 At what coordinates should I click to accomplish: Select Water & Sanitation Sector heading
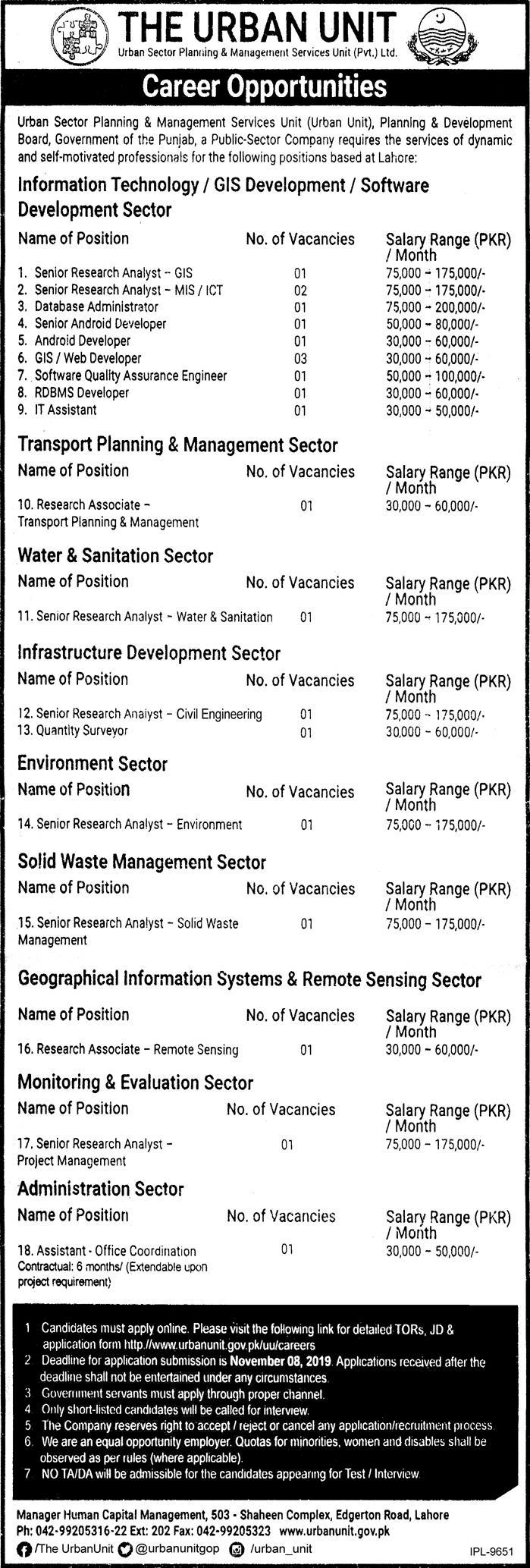[115, 556]
